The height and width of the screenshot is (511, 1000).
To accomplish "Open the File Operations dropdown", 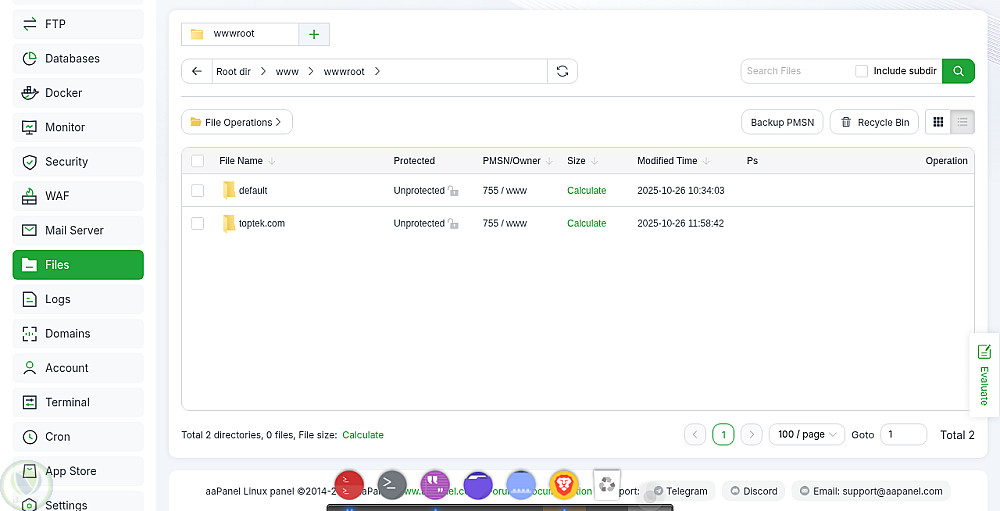I will pyautogui.click(x=237, y=122).
